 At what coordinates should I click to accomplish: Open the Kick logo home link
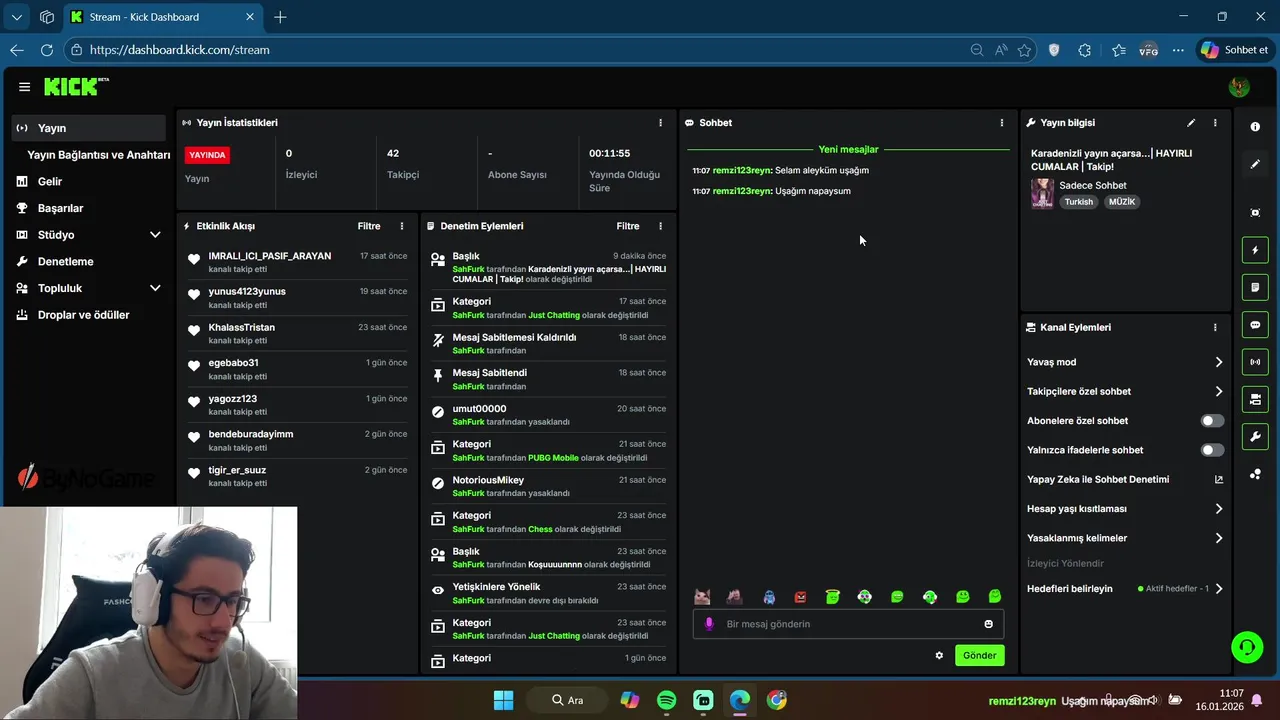76,87
